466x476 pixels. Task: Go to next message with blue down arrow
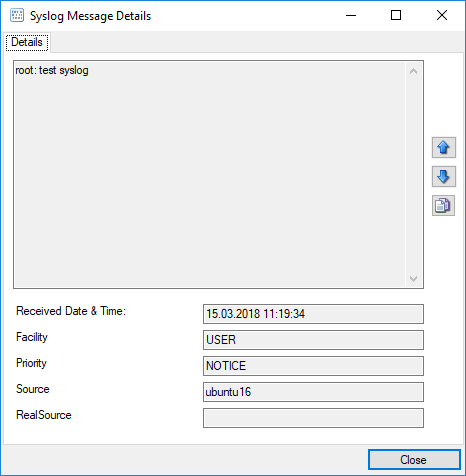coord(443,176)
